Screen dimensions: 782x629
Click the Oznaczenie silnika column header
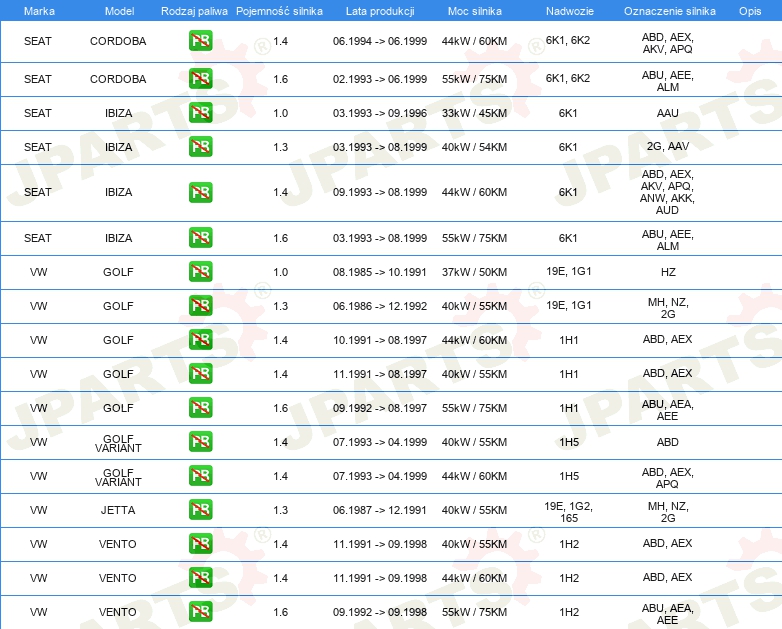point(670,11)
